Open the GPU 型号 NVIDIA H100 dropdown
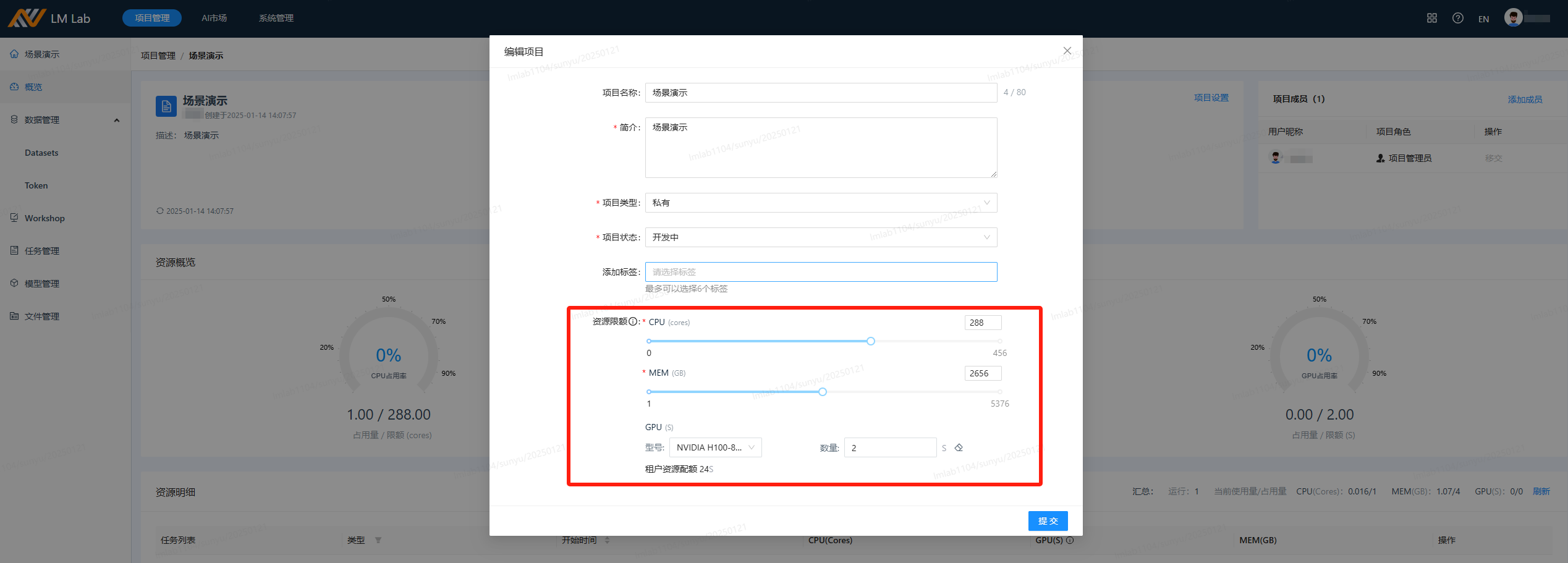This screenshot has height=563, width=1568. [x=715, y=447]
